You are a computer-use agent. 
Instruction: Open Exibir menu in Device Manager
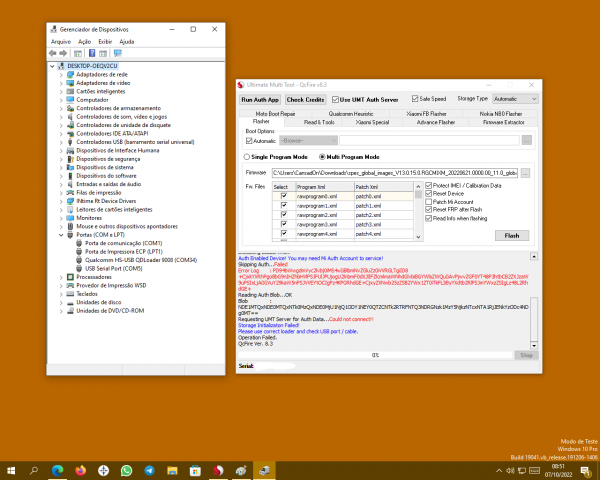pos(105,42)
